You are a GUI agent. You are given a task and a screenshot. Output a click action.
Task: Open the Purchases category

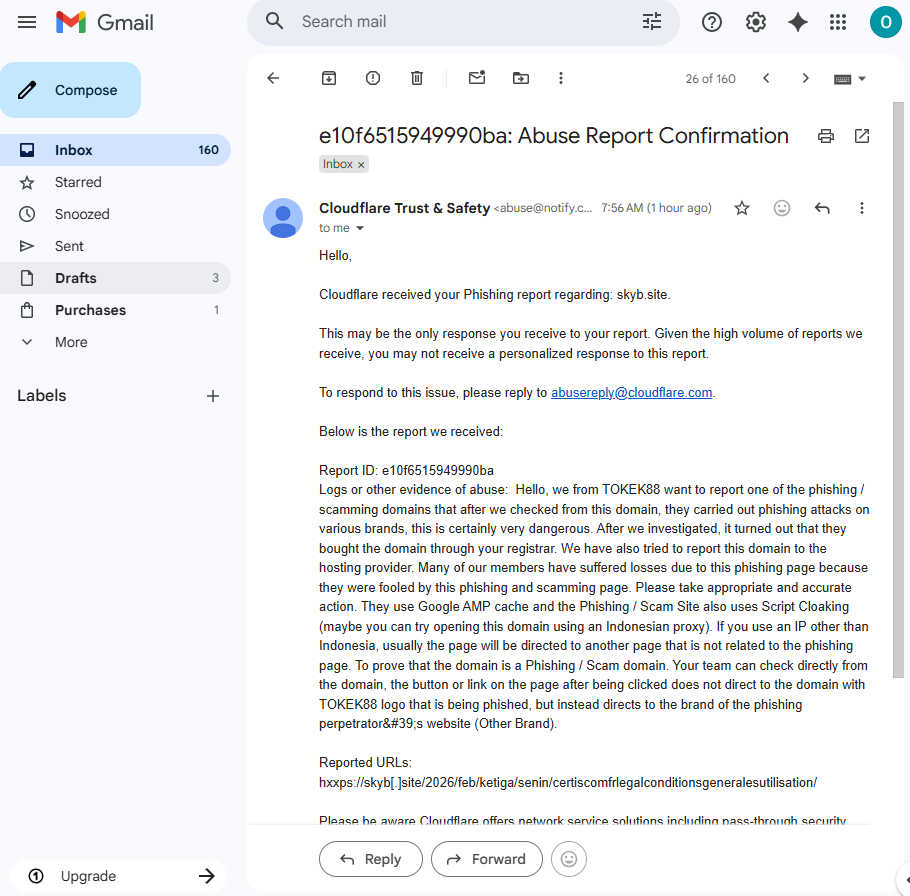tap(115, 310)
